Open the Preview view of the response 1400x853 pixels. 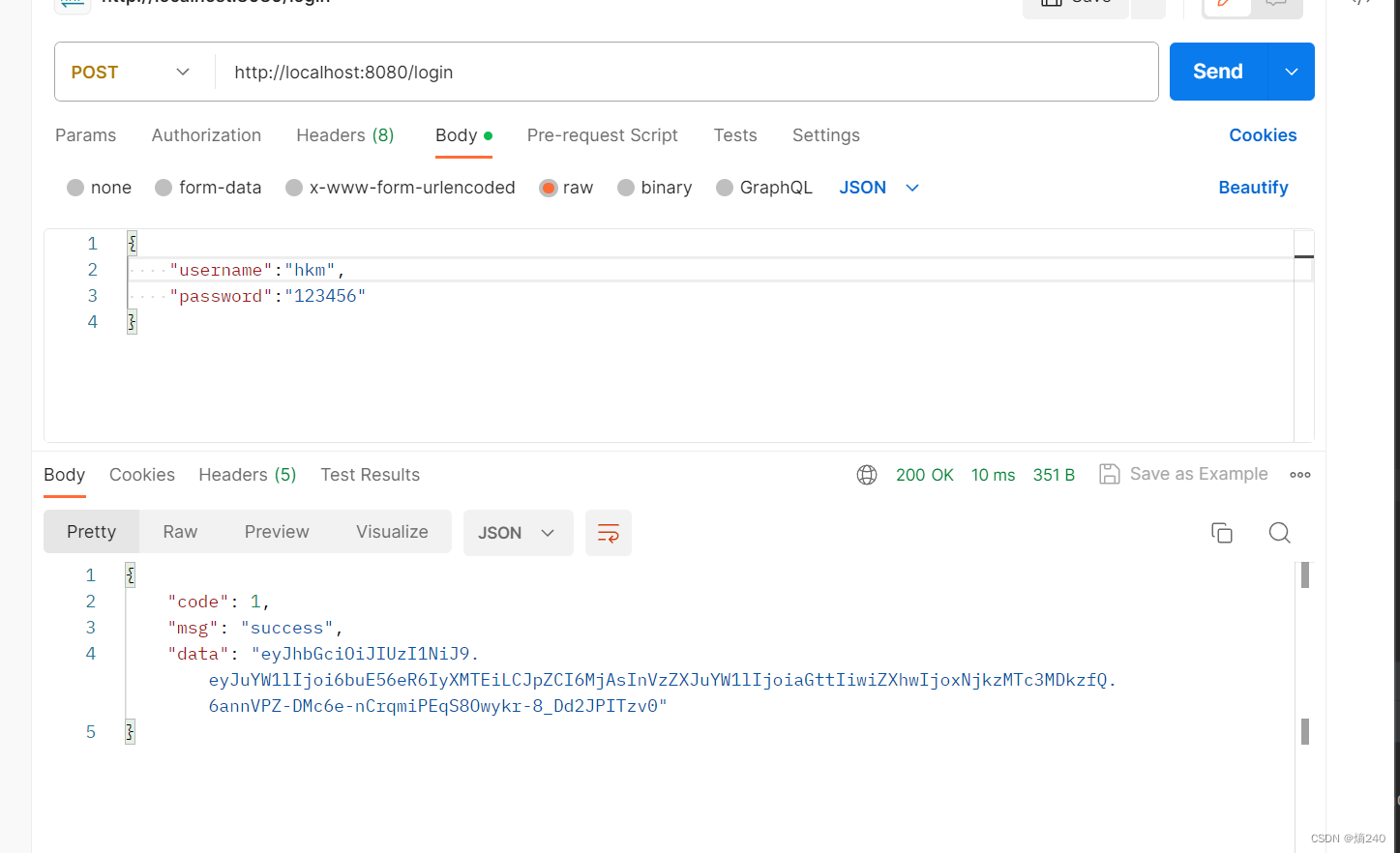pos(277,531)
